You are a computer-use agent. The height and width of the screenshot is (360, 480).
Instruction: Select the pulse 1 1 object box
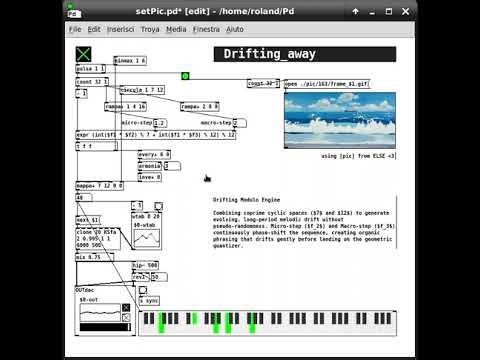point(91,69)
